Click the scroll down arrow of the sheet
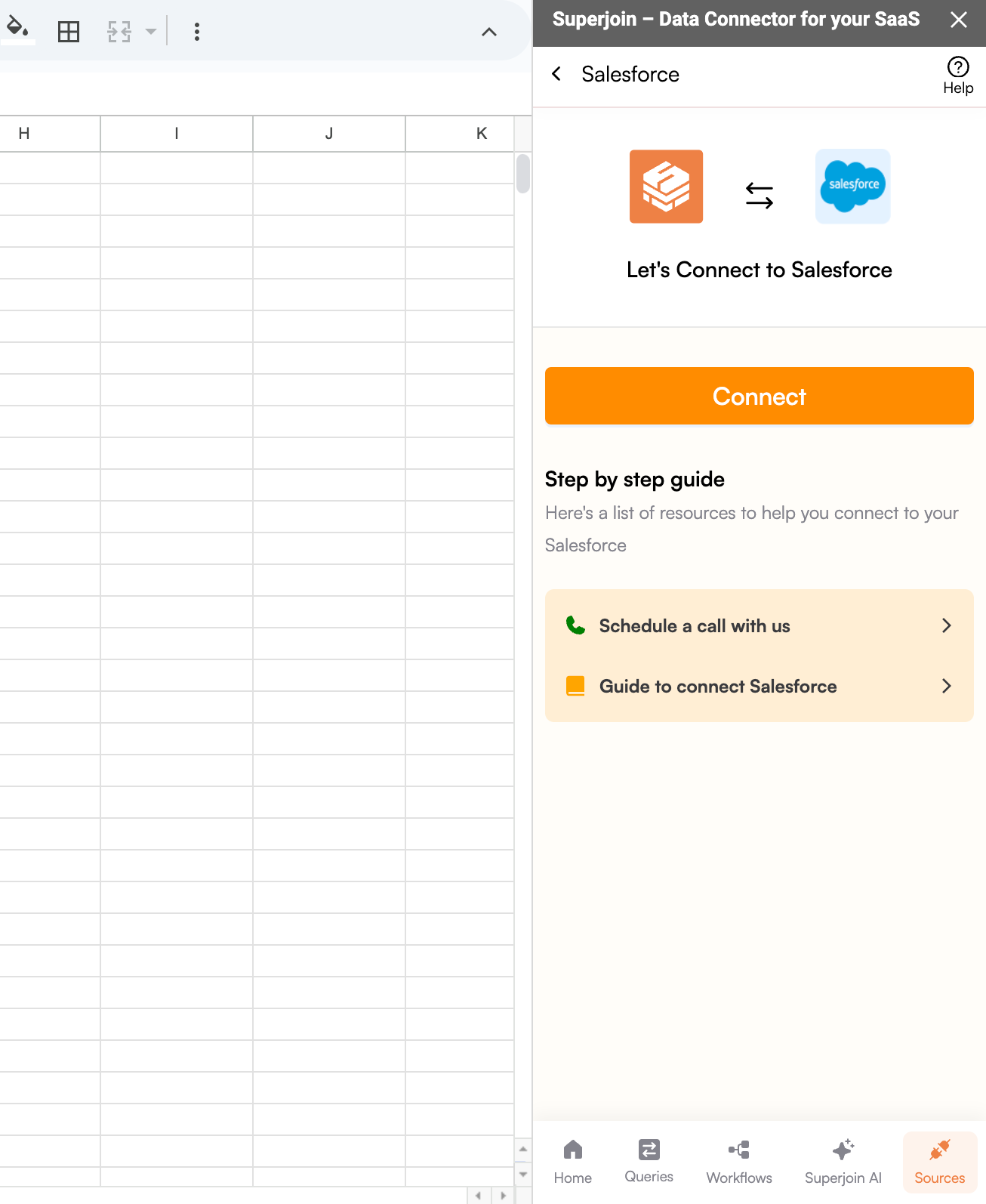 (523, 1175)
